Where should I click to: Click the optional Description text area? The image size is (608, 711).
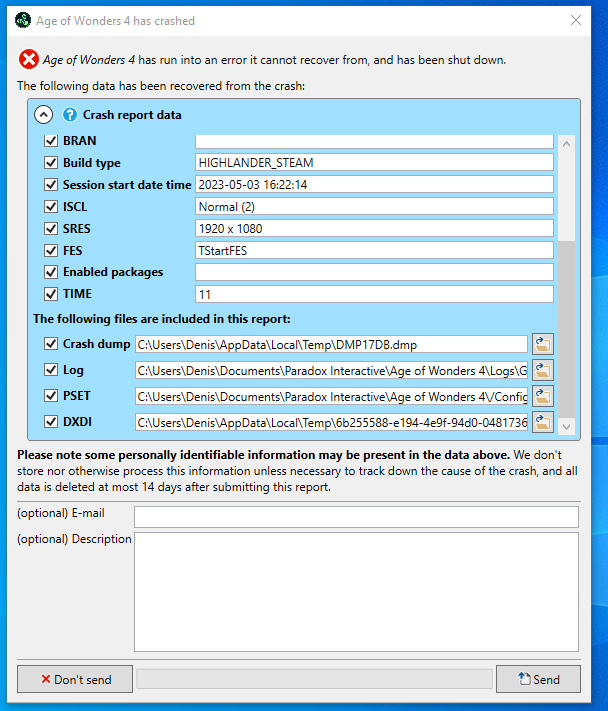tap(356, 592)
